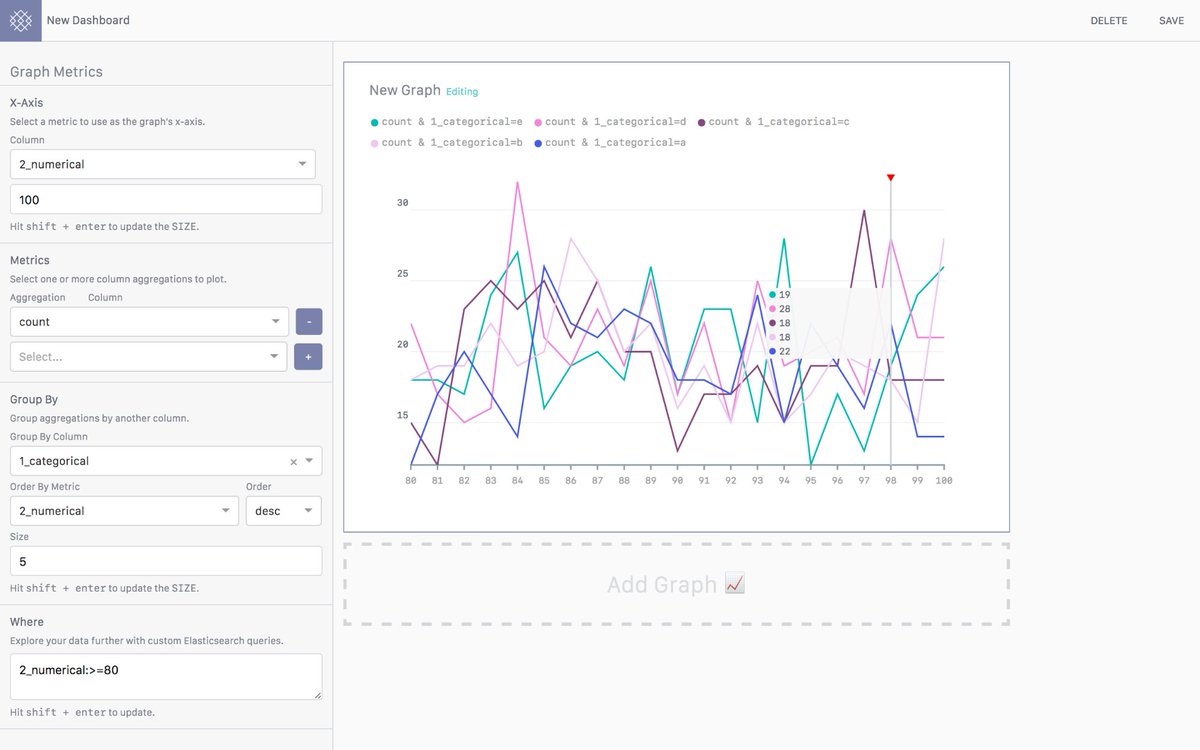Click y-axis label 30

pyautogui.click(x=403, y=203)
